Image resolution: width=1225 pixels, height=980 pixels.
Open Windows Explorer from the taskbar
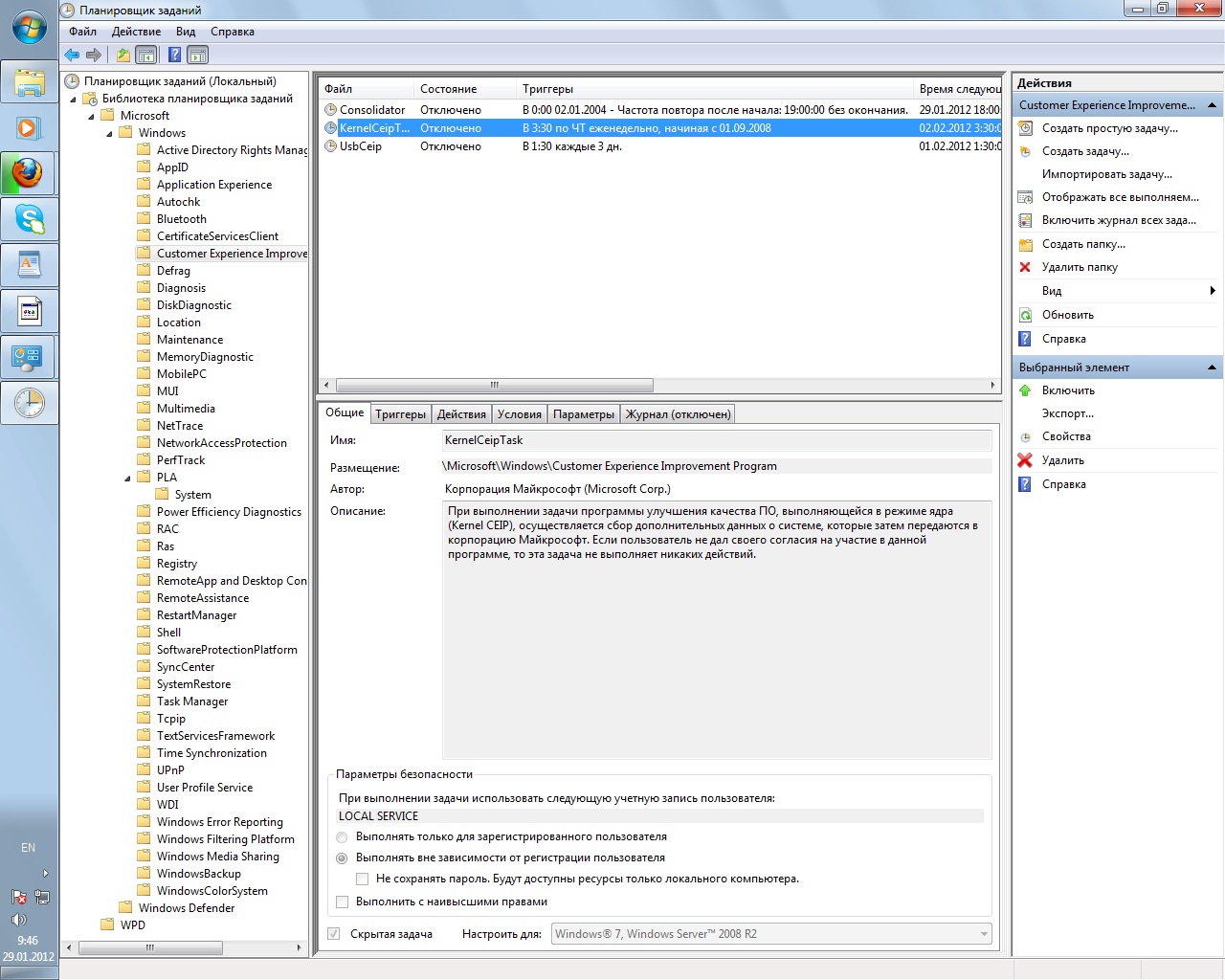click(x=29, y=82)
